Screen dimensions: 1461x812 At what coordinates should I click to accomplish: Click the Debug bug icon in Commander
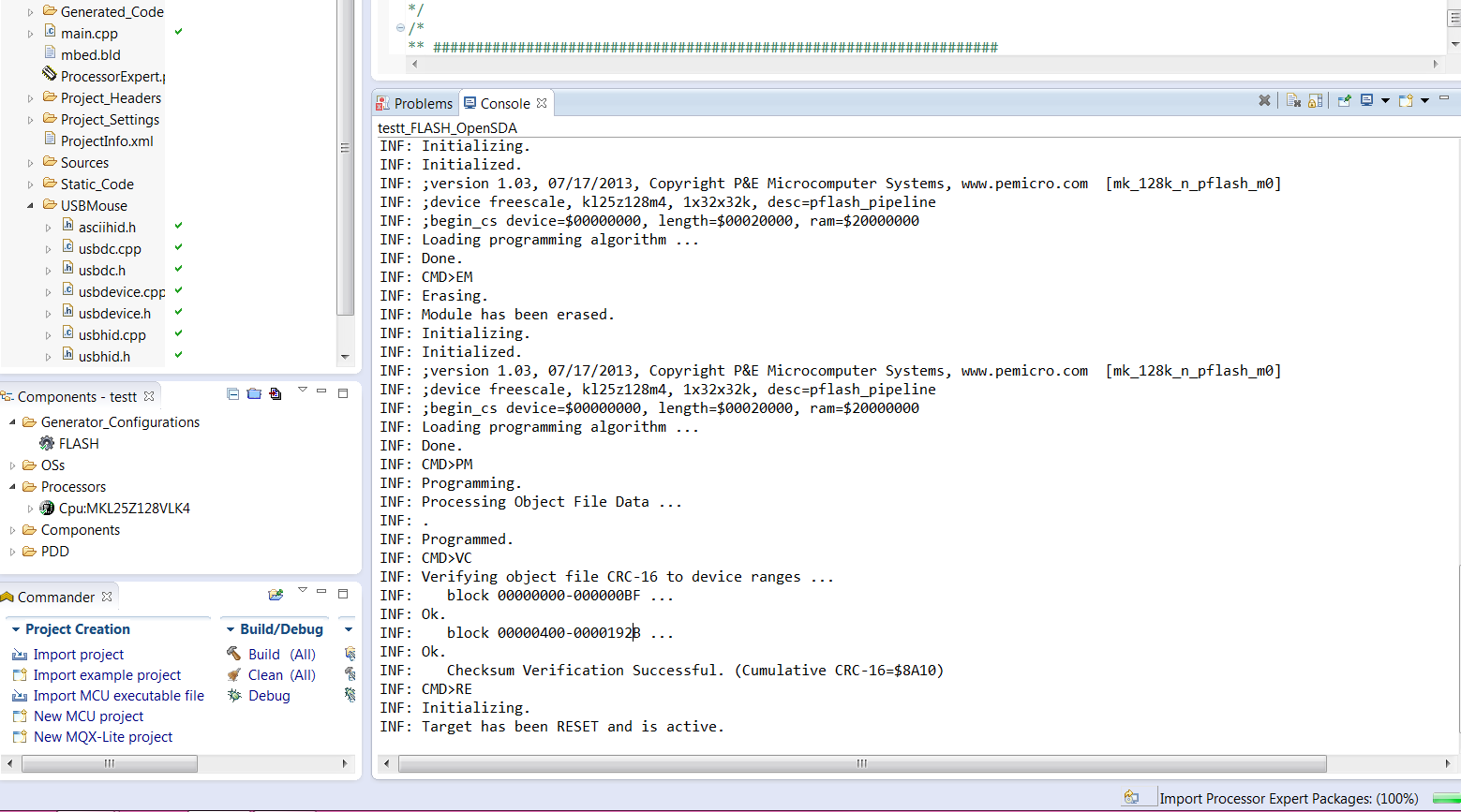click(x=233, y=695)
